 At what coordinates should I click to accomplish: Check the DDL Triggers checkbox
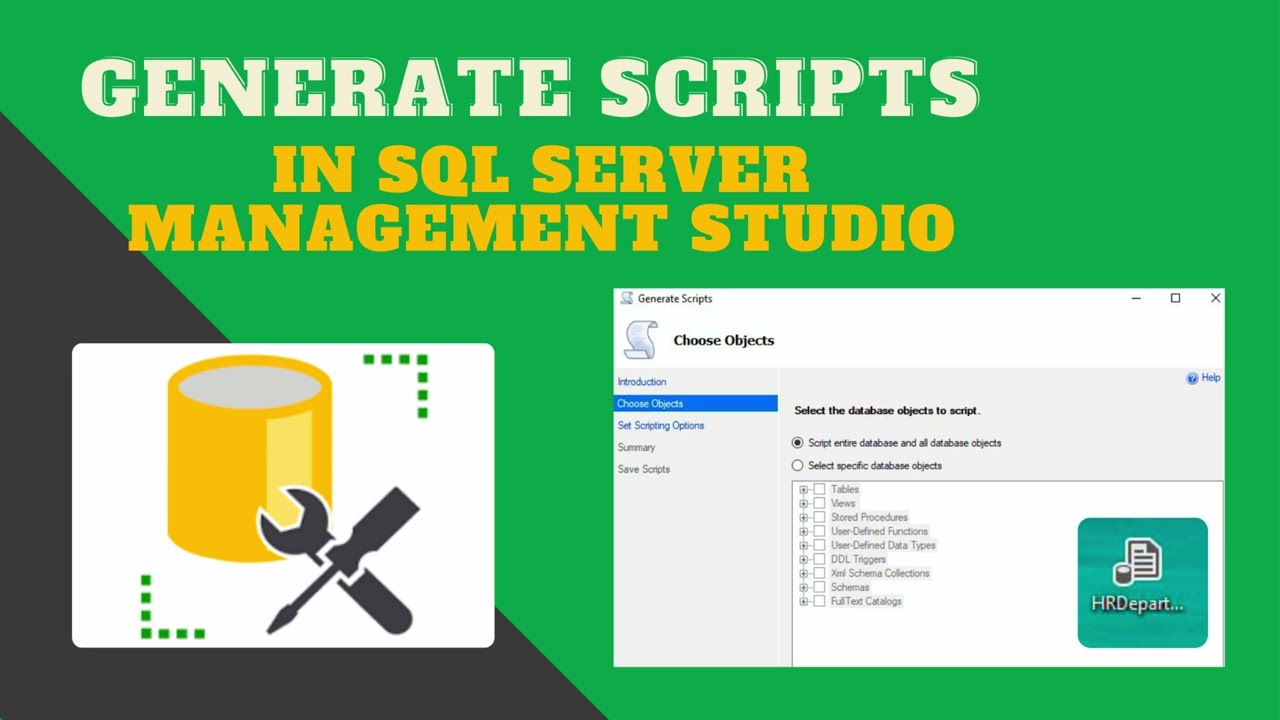tap(819, 560)
